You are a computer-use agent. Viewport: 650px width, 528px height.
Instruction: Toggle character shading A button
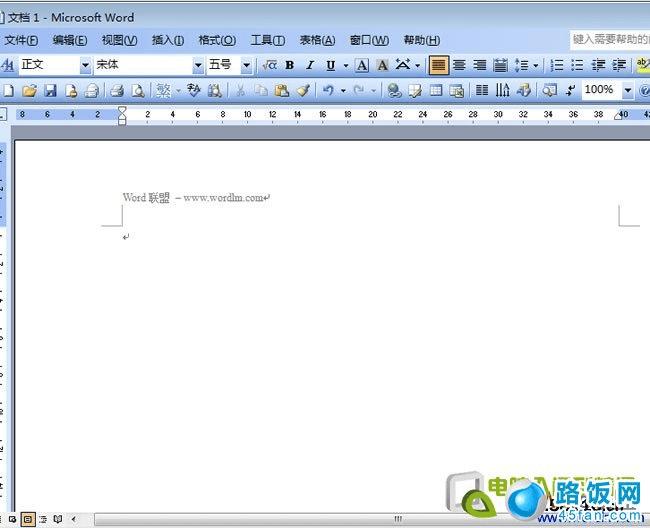pos(382,65)
